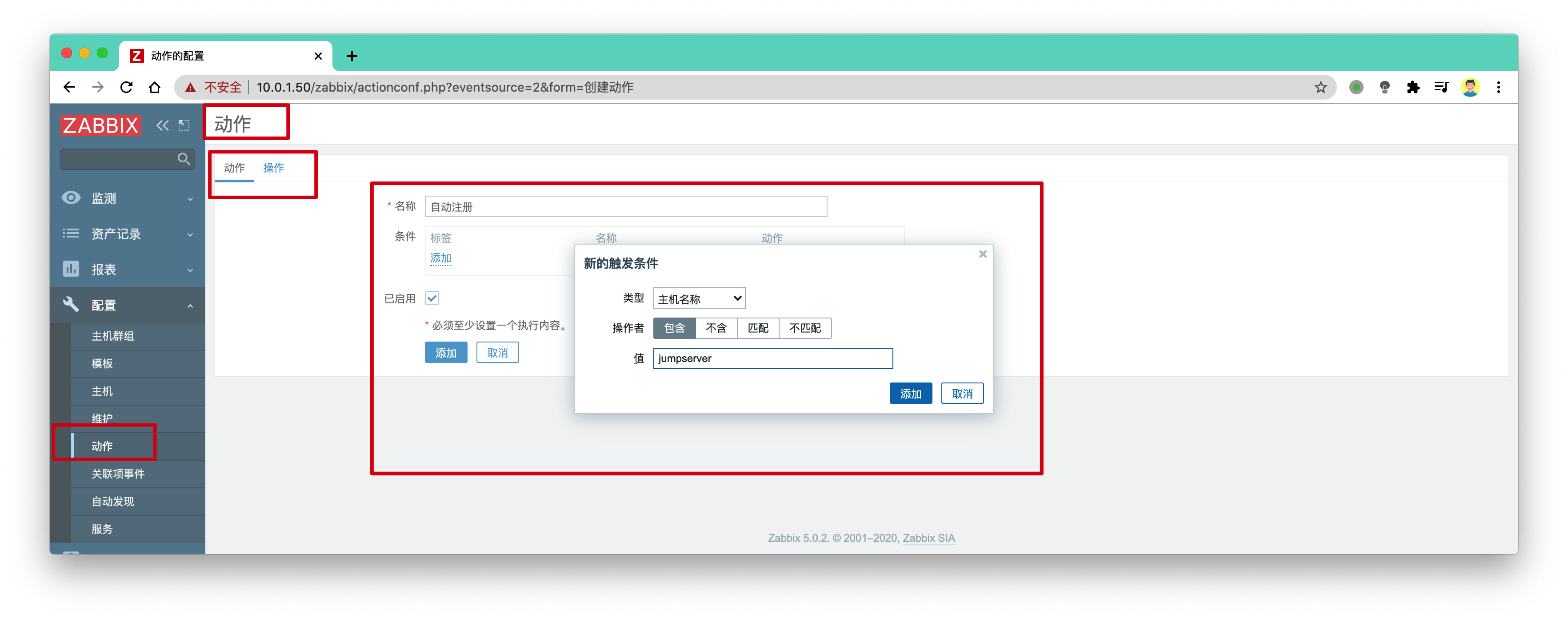Open the Zabbix SIA footer link

point(928,538)
